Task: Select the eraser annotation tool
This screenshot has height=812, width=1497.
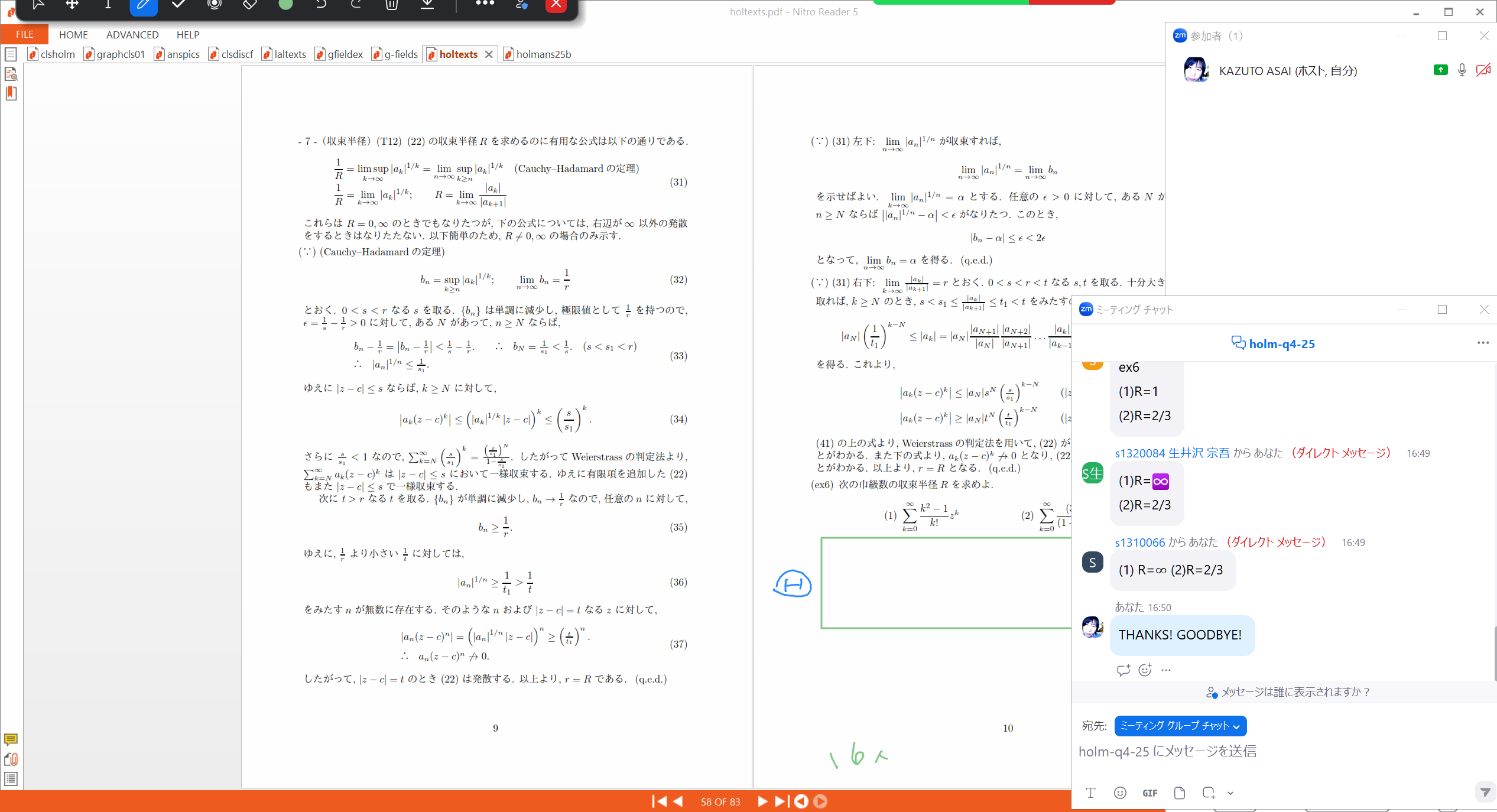Action: 250,5
